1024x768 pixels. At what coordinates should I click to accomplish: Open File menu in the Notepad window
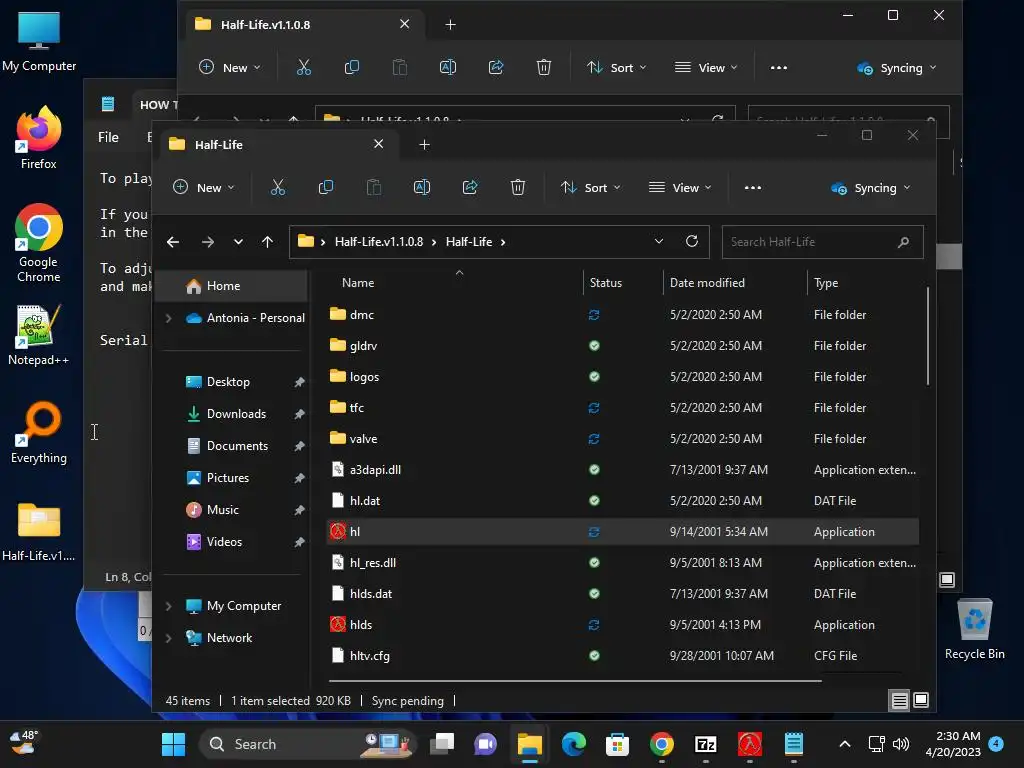coord(108,137)
